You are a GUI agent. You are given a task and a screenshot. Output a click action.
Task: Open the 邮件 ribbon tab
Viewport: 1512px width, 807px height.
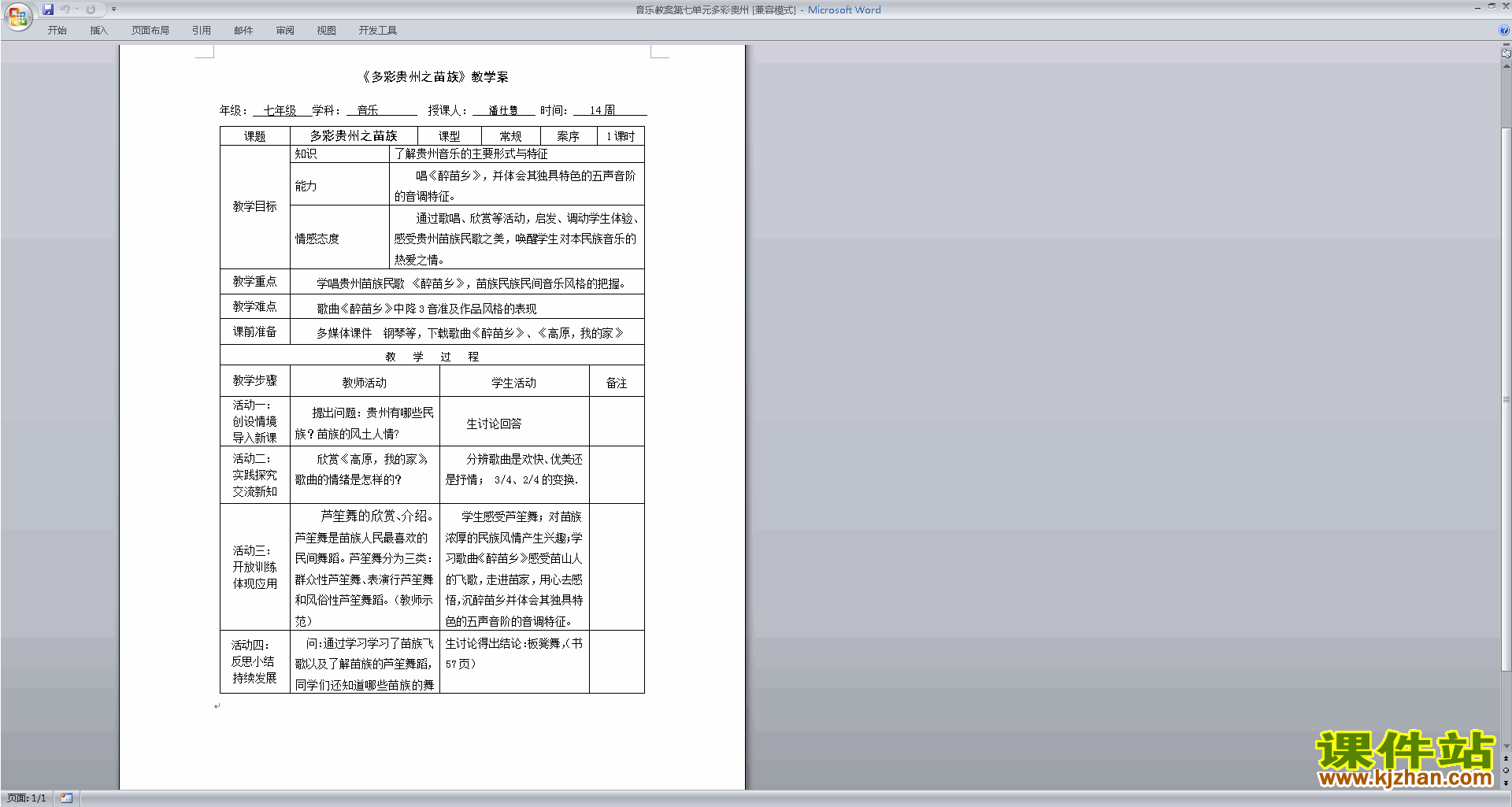(x=243, y=31)
